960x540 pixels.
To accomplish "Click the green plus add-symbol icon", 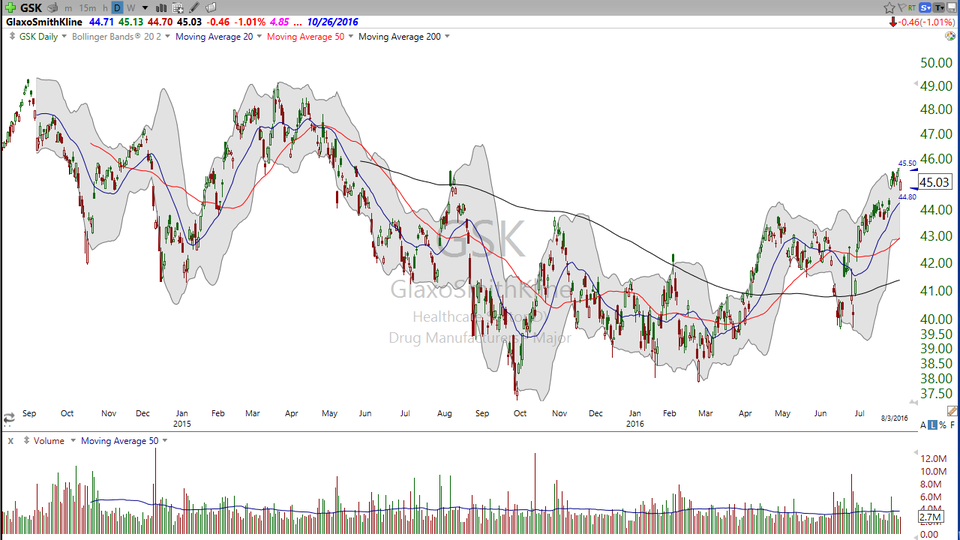I will coord(10,7).
